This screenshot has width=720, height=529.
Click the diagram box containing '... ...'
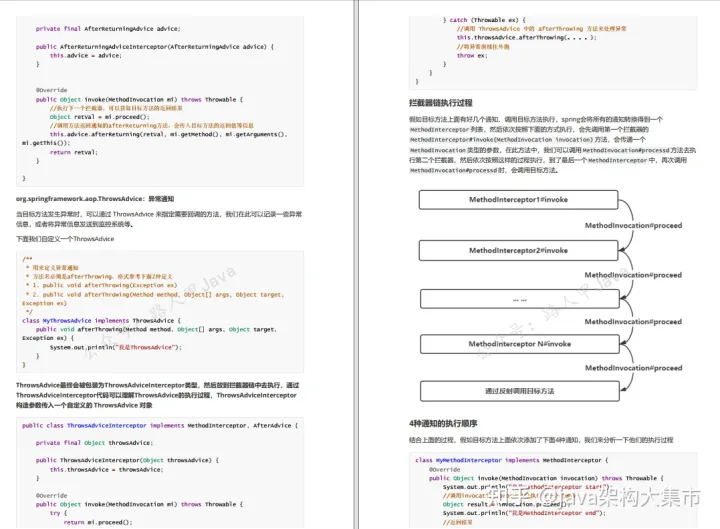pos(520,299)
